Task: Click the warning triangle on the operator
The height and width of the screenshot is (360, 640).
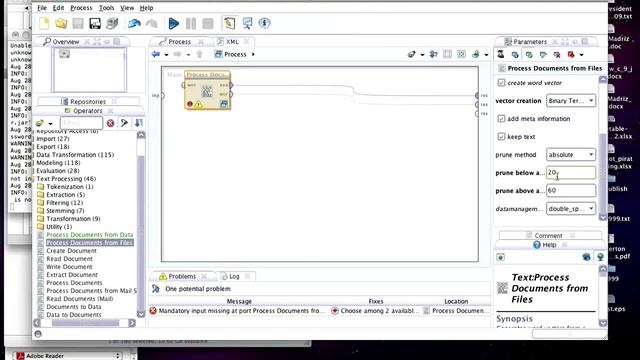Action: pyautogui.click(x=198, y=104)
